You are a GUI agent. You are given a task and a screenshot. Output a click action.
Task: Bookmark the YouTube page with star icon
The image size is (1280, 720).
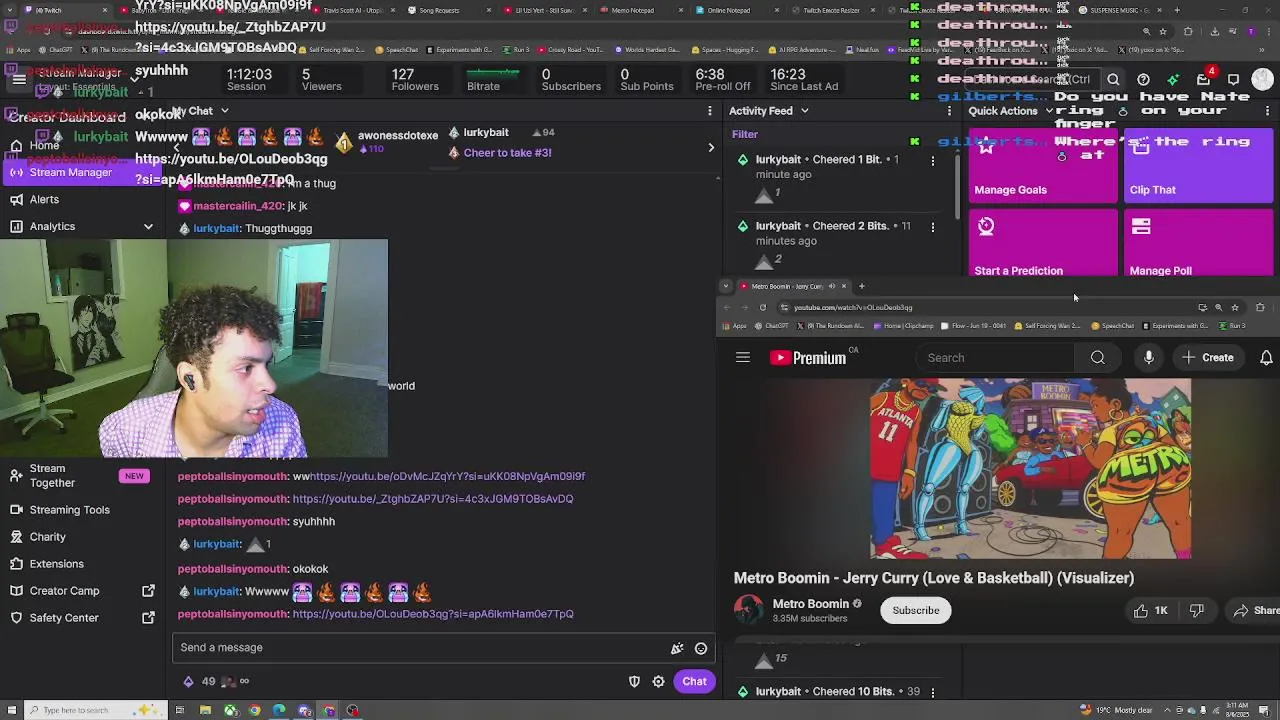click(x=1235, y=308)
